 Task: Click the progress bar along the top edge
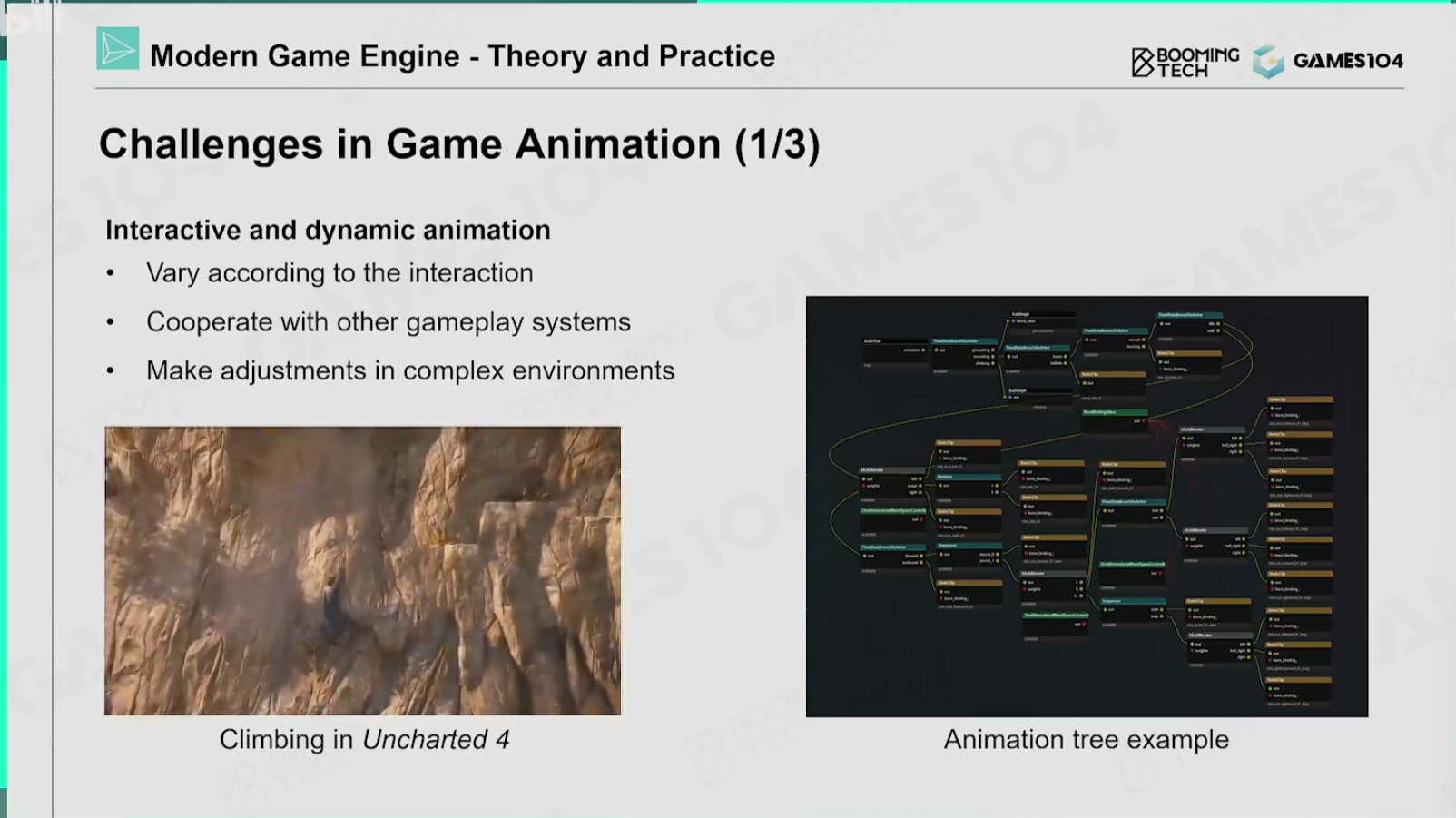pos(726,2)
